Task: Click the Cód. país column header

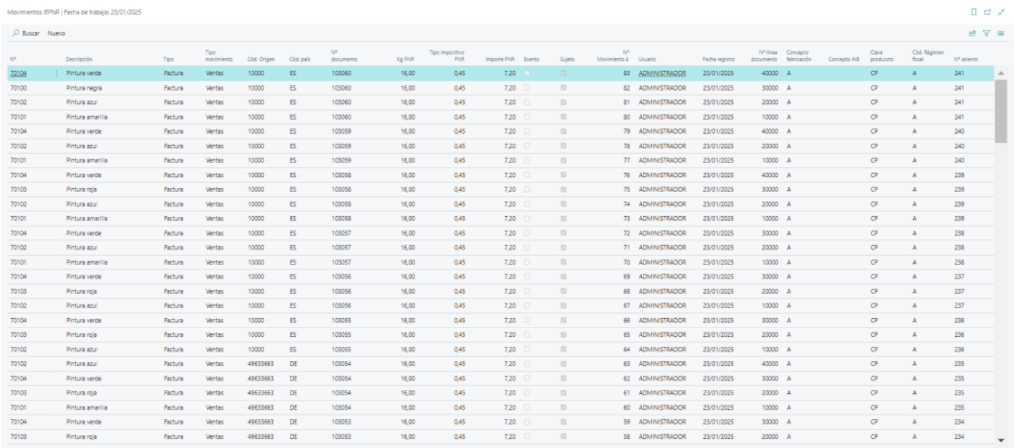Action: [x=299, y=59]
